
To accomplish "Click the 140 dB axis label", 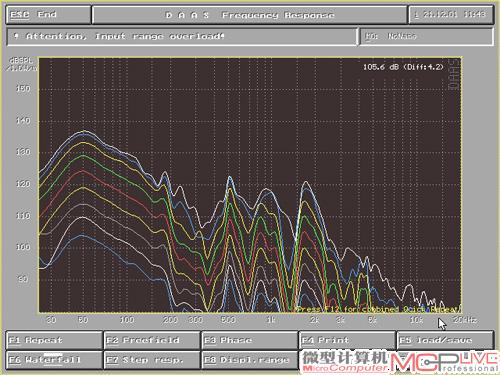I will [23, 120].
